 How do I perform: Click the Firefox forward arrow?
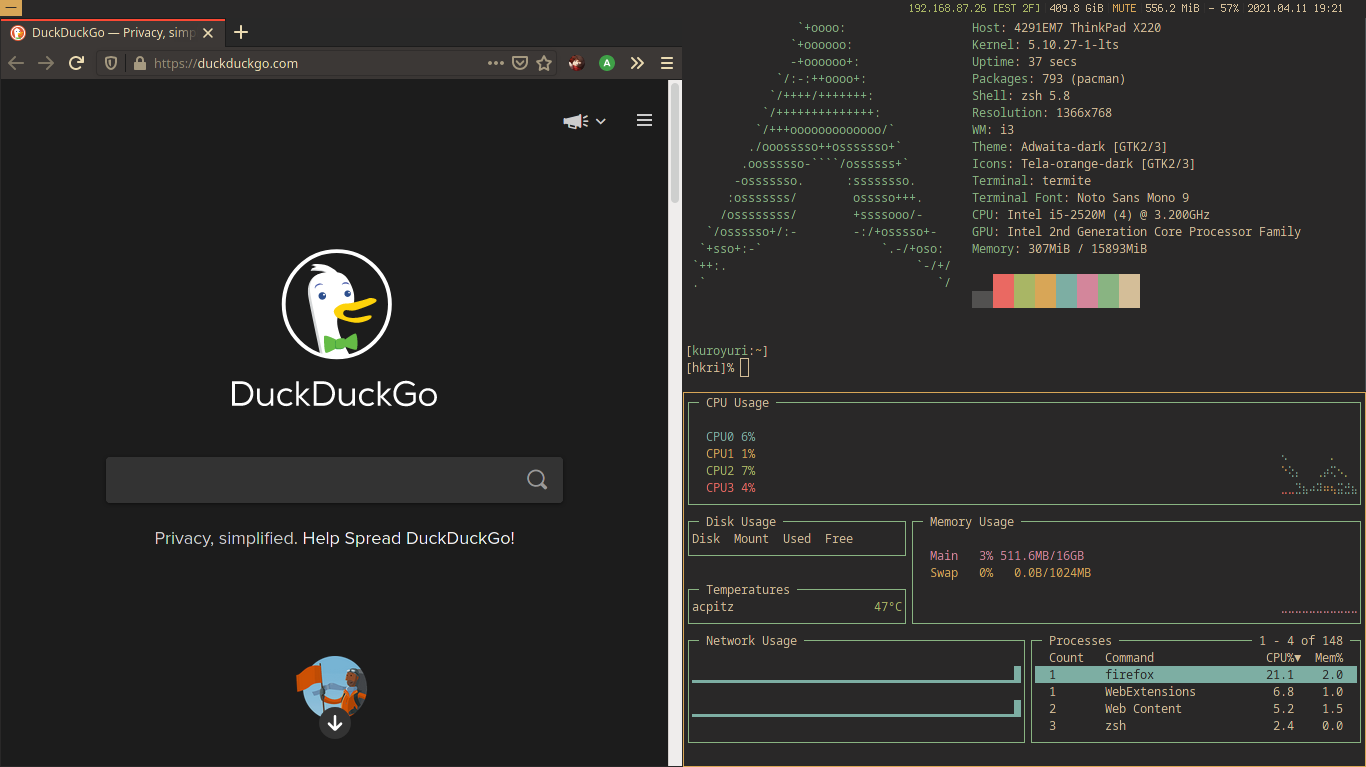pos(46,63)
